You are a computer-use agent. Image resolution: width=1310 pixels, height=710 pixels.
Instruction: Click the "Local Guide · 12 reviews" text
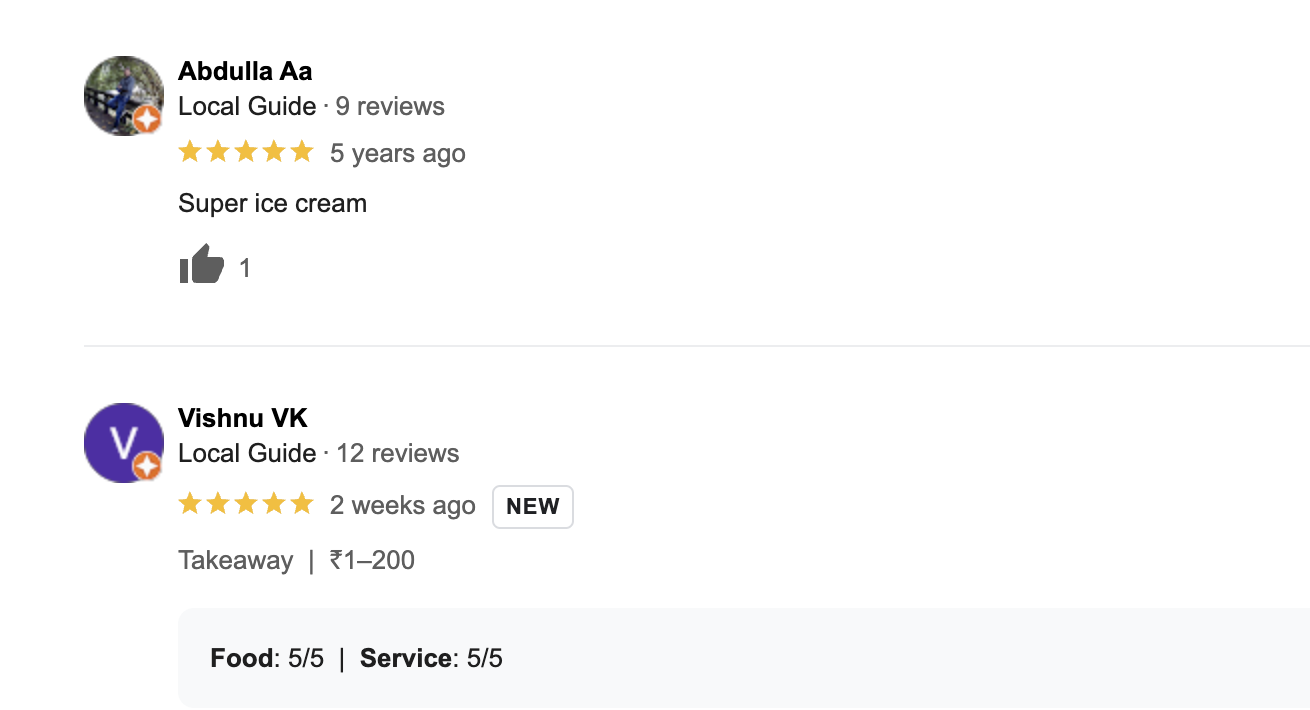click(x=318, y=453)
